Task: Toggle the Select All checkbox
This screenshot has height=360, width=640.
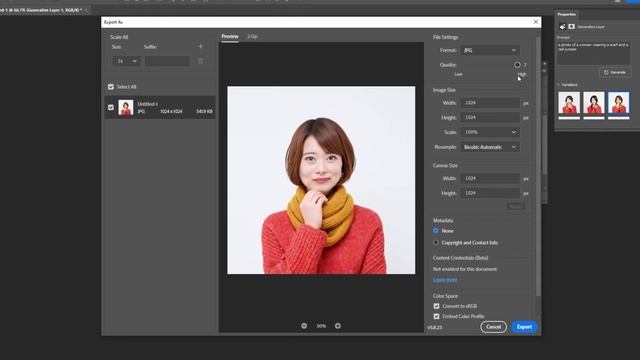Action: tap(111, 87)
